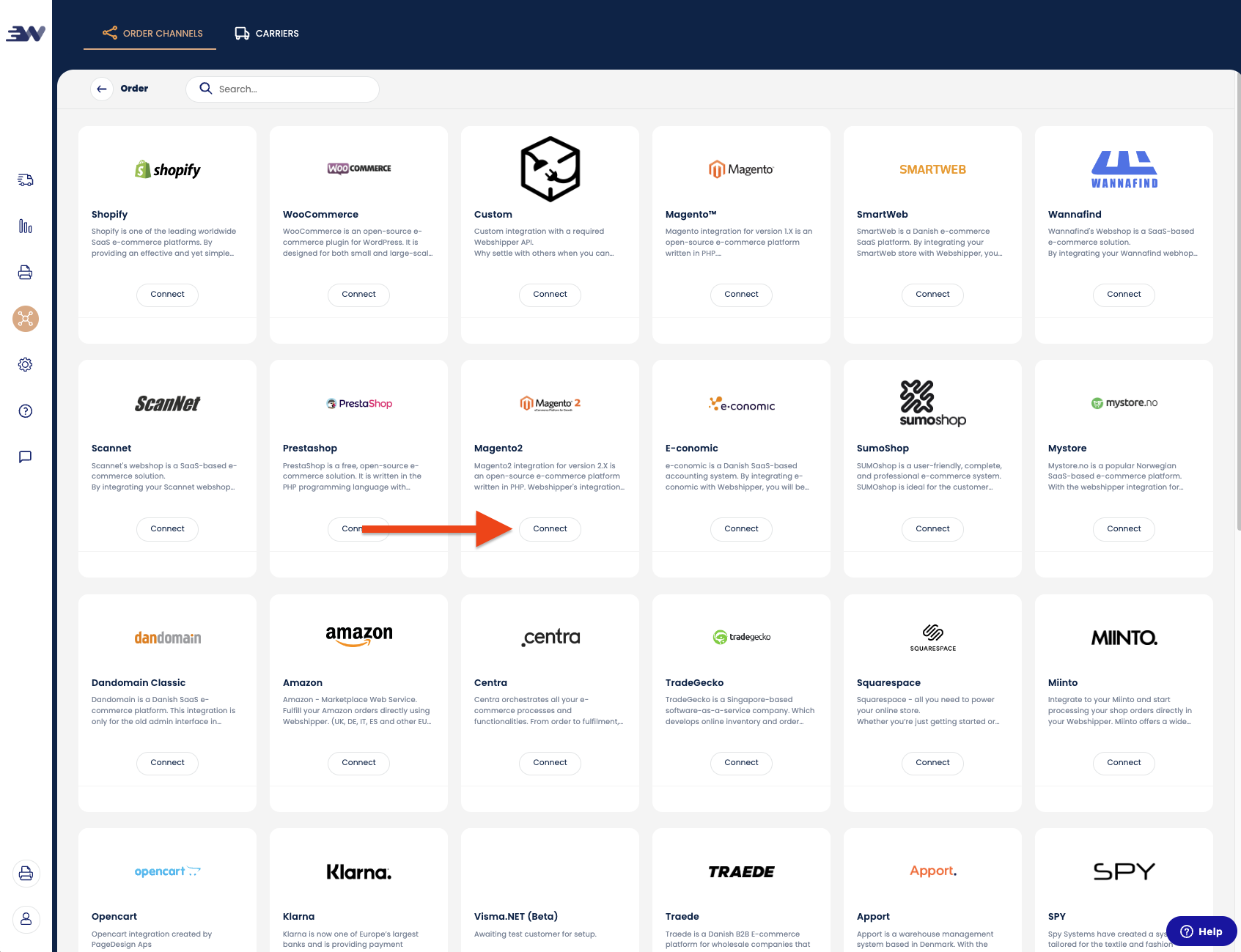The width and height of the screenshot is (1241, 952).
Task: Connect the Centra integration
Action: pos(550,763)
